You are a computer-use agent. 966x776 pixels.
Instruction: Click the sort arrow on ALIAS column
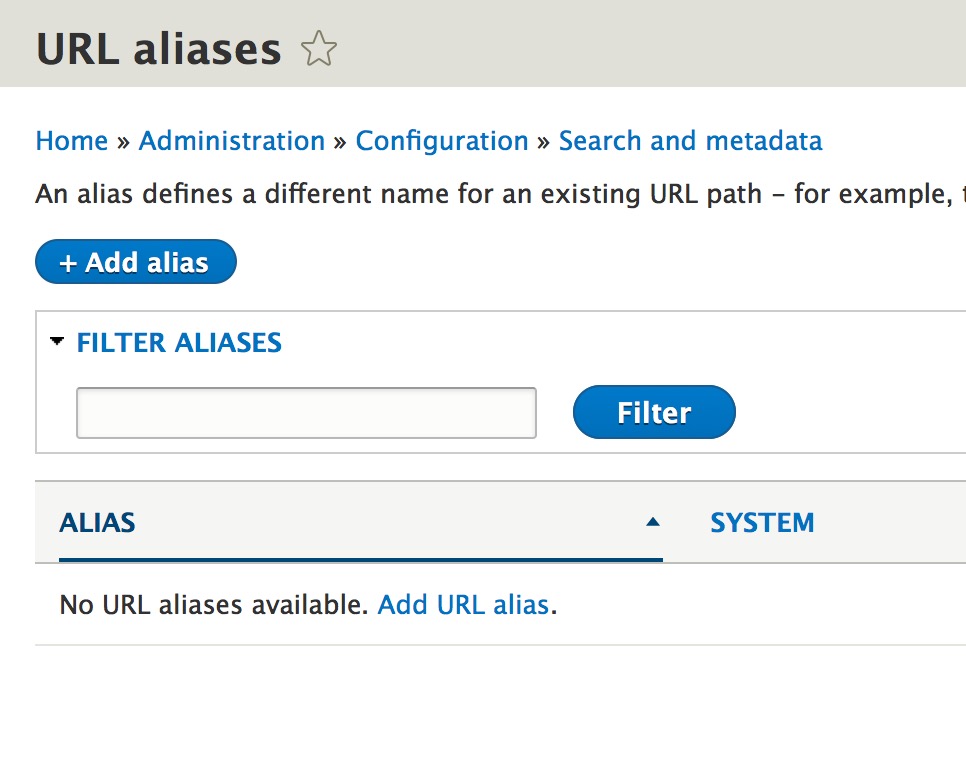tap(654, 521)
